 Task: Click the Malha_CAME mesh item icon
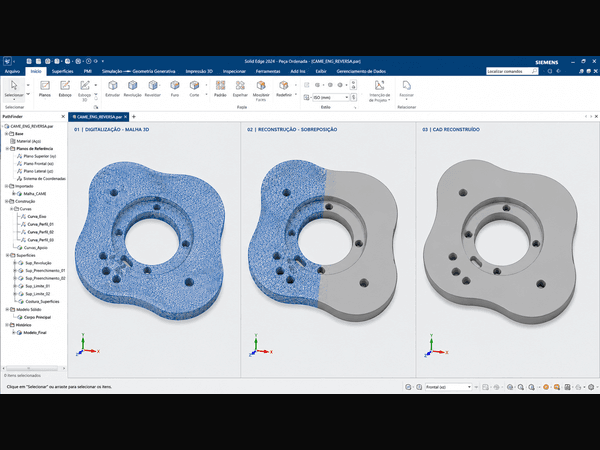click(x=20, y=194)
